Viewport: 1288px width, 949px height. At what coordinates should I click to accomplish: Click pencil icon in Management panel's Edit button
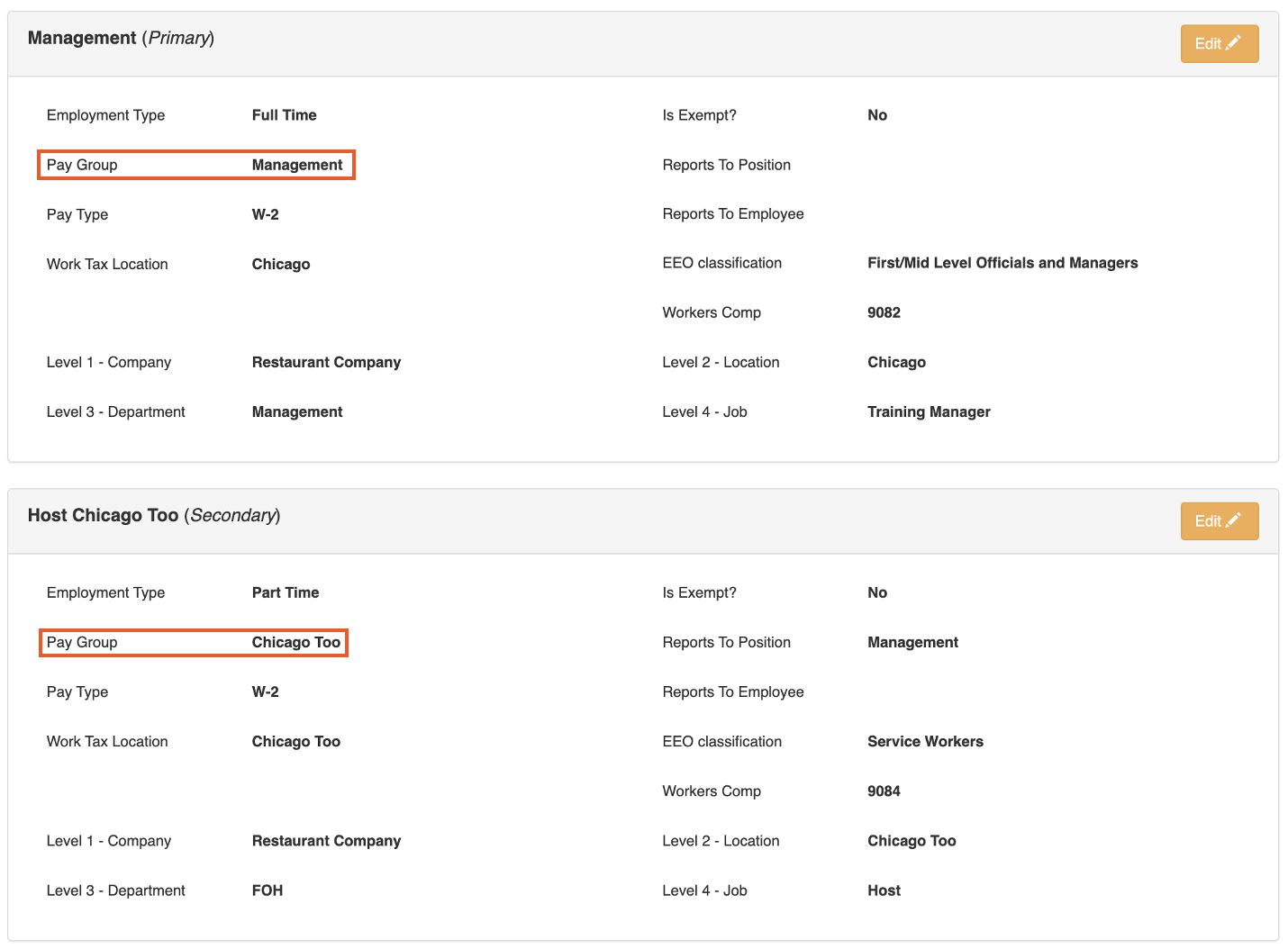(x=1234, y=42)
